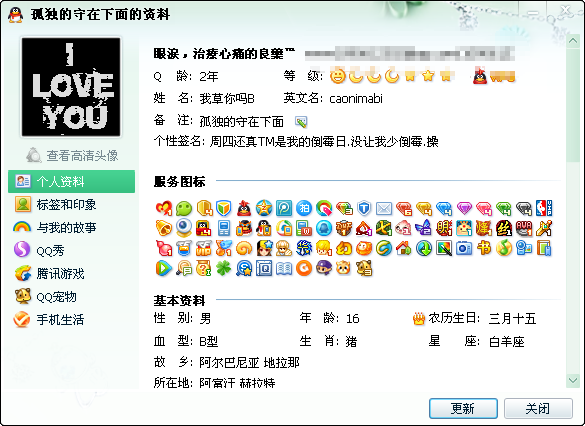The height and width of the screenshot is (426, 585).
Task: Click the golden sword game icon
Action: (x=544, y=228)
